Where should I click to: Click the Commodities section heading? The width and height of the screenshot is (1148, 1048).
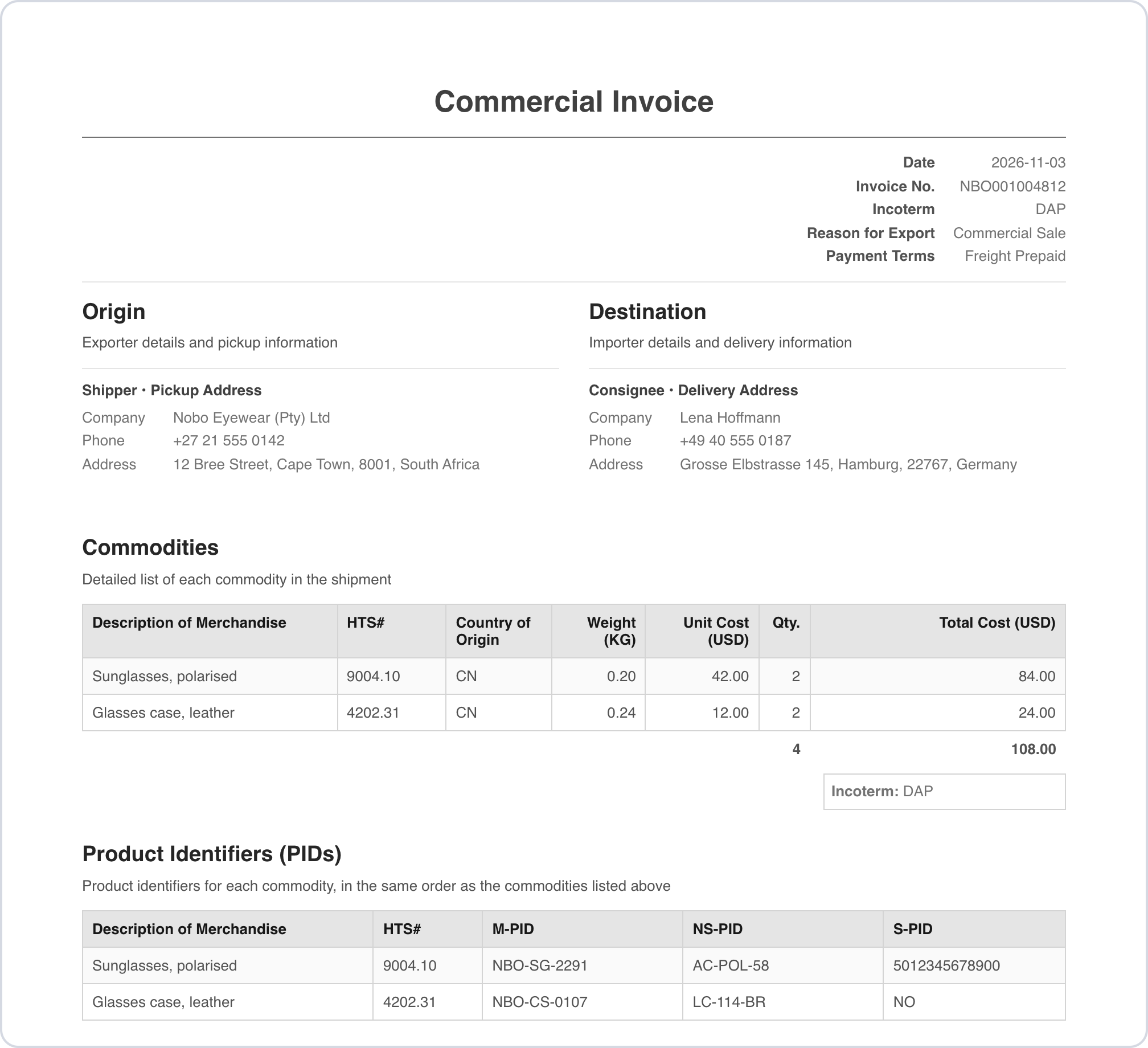coord(150,547)
